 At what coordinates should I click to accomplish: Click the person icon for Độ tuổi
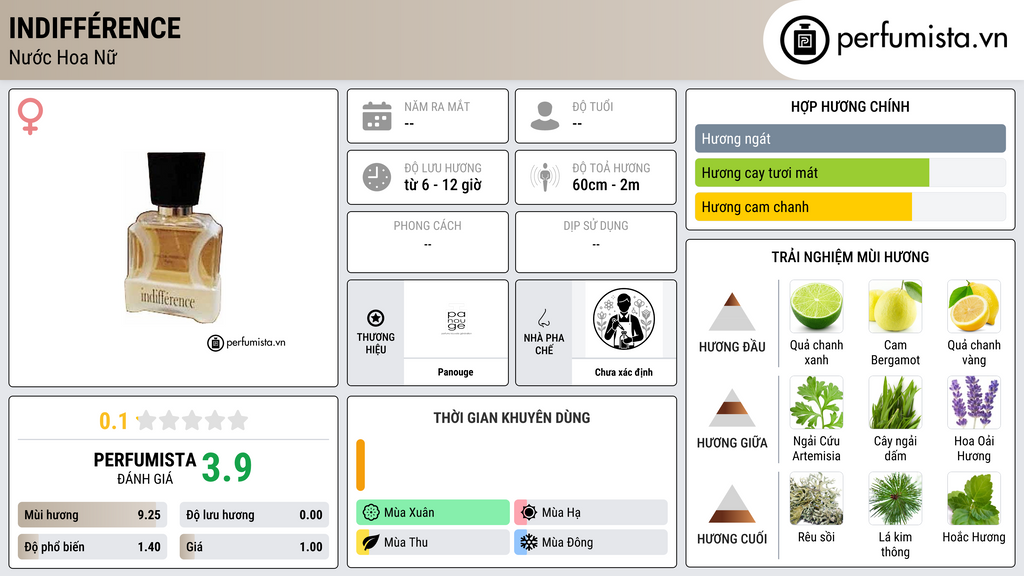click(545, 116)
